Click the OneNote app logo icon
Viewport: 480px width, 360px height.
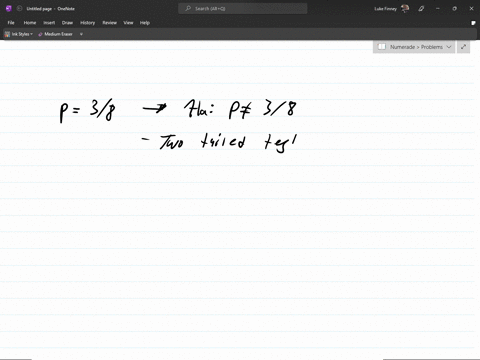click(9, 8)
